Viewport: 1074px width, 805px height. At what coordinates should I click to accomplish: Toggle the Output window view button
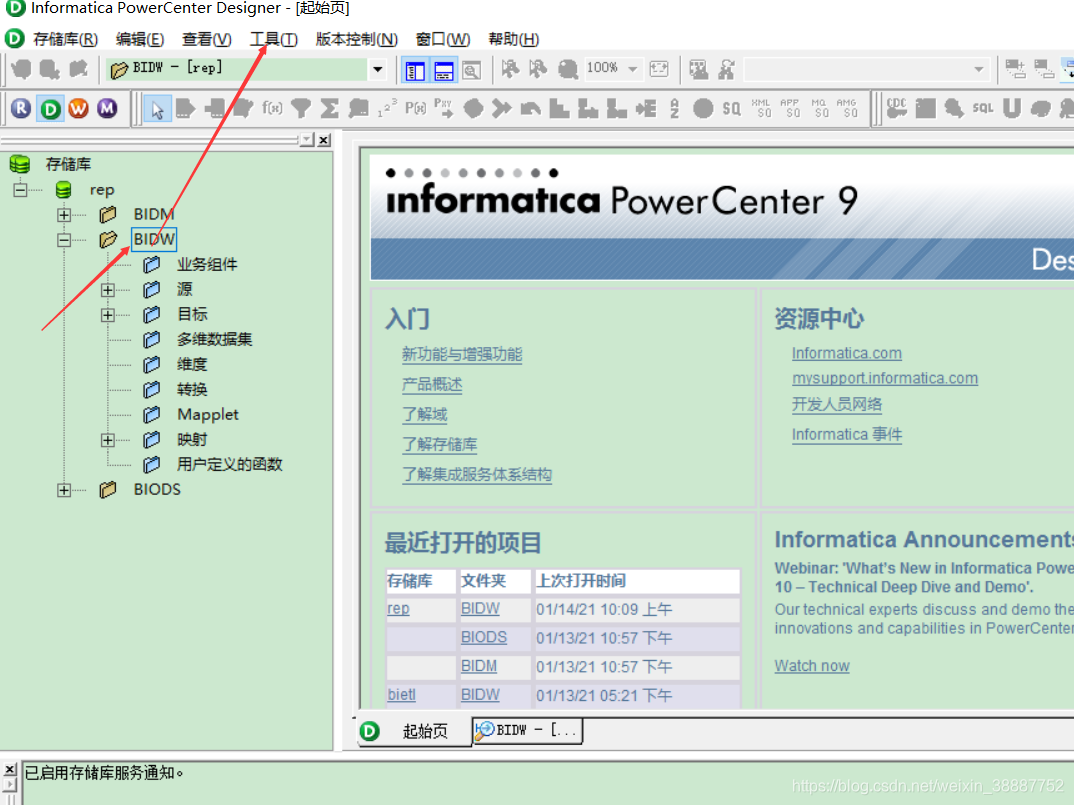pos(444,71)
